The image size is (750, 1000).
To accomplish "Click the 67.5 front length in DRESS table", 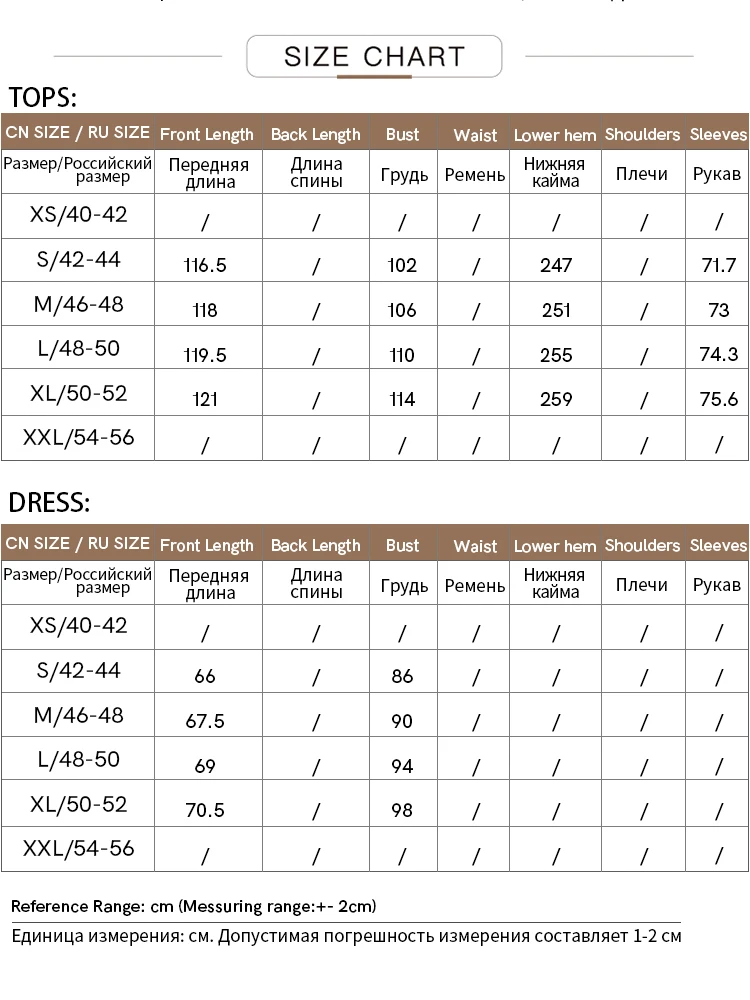I will point(205,721).
